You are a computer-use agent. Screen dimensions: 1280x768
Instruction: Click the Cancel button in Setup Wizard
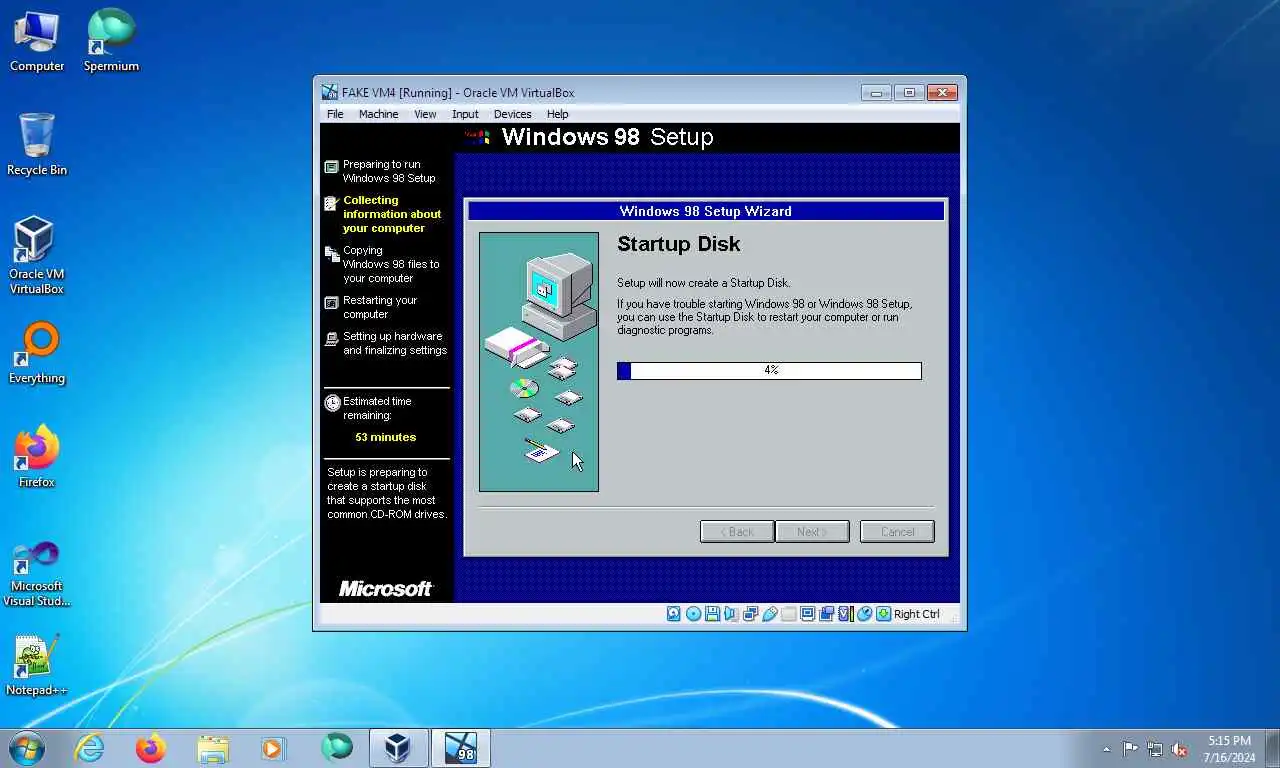897,532
